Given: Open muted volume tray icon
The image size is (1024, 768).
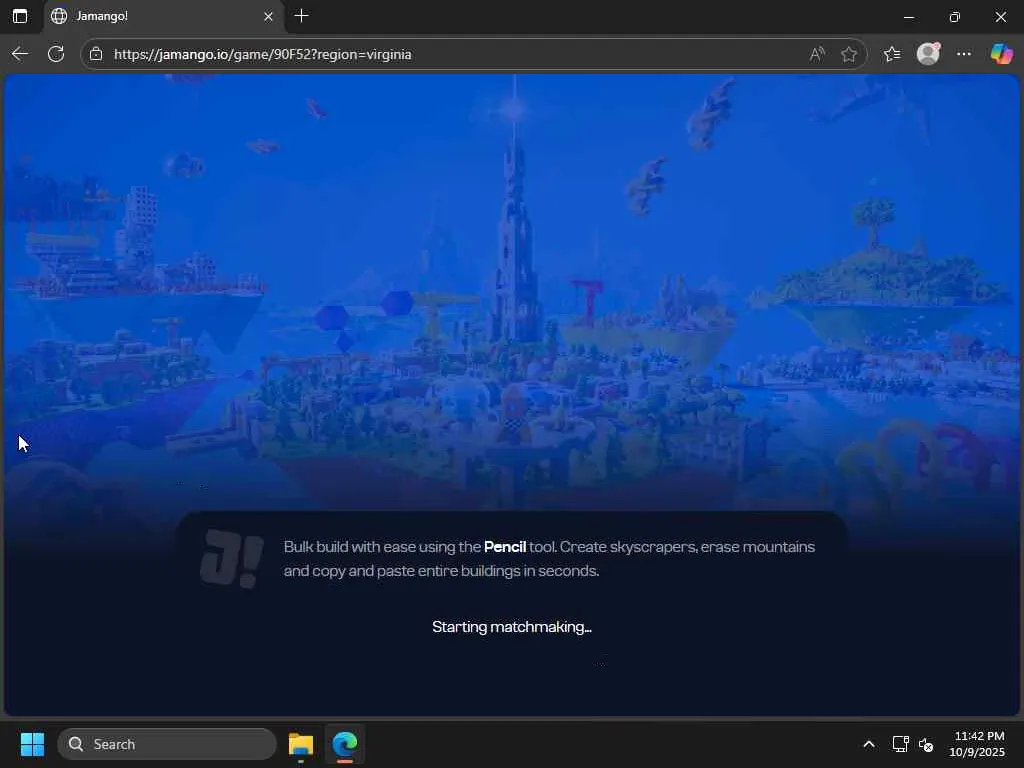Looking at the screenshot, I should (x=925, y=744).
